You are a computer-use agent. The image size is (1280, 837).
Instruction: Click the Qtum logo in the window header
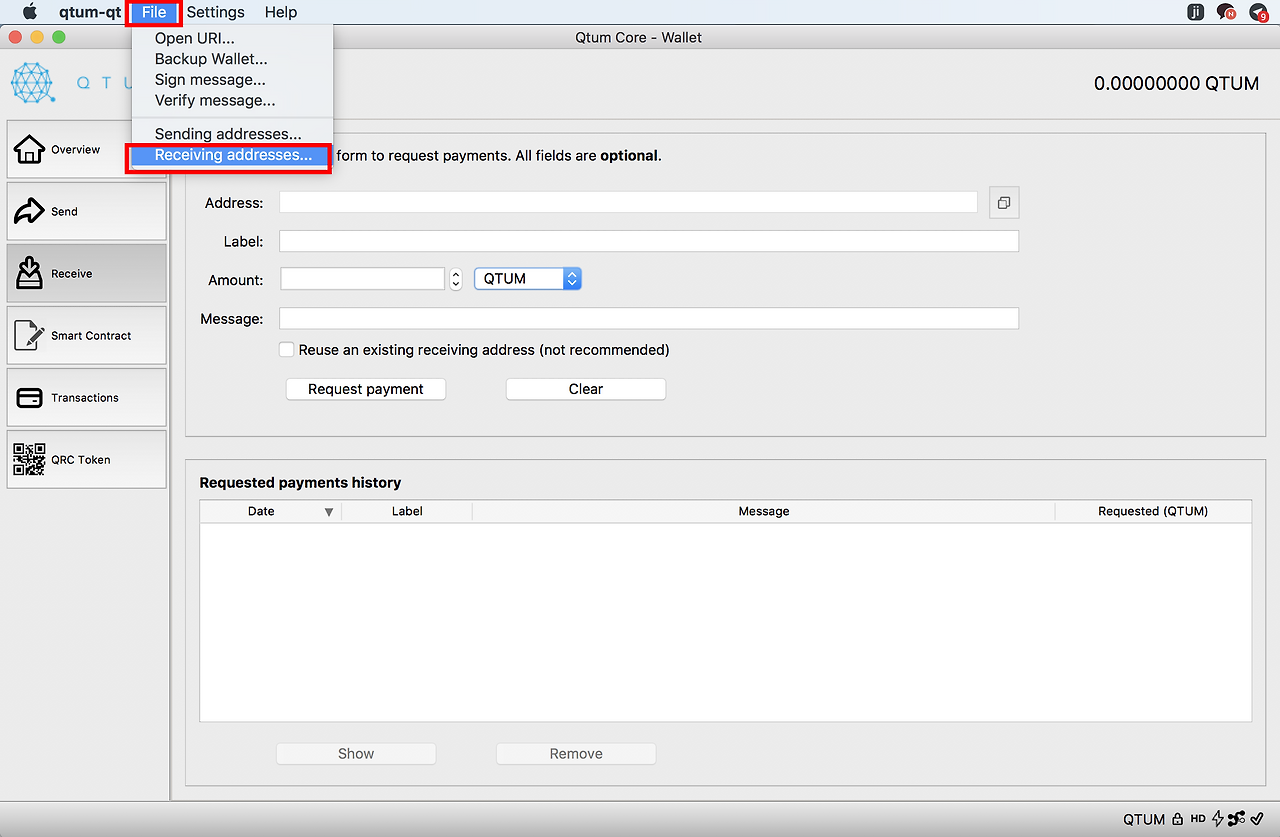point(32,83)
